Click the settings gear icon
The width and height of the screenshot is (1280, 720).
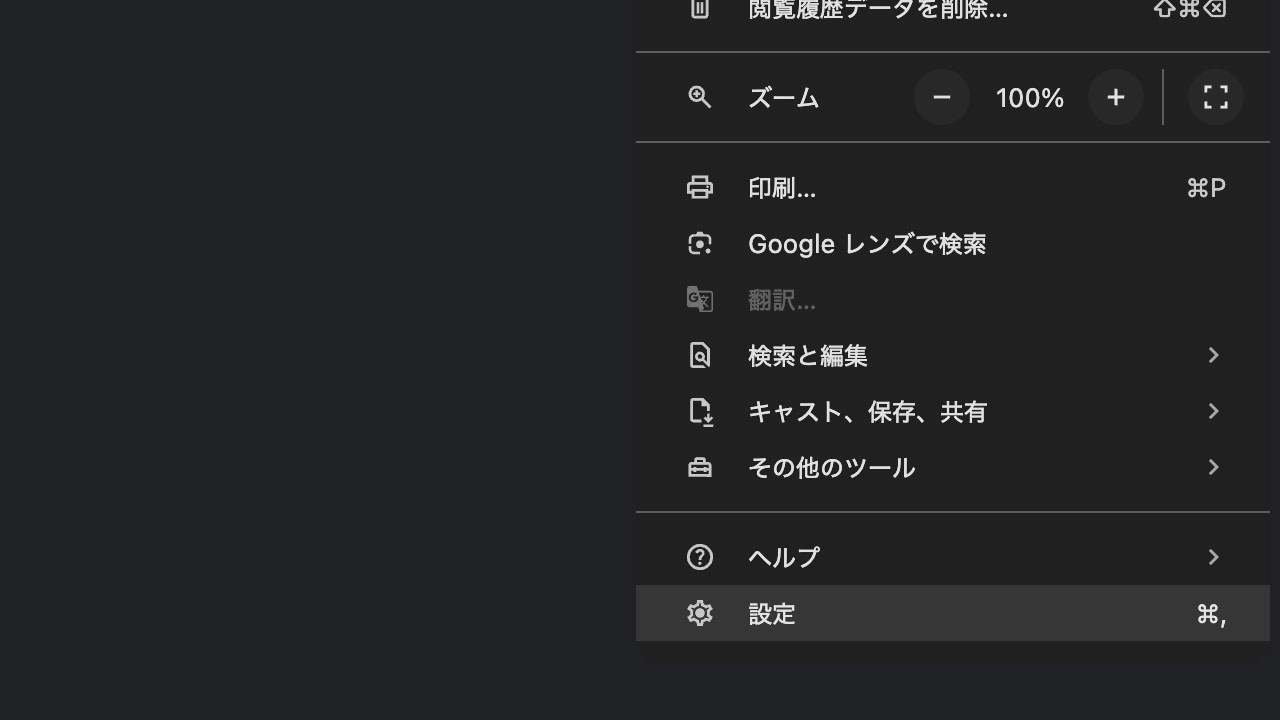point(700,613)
